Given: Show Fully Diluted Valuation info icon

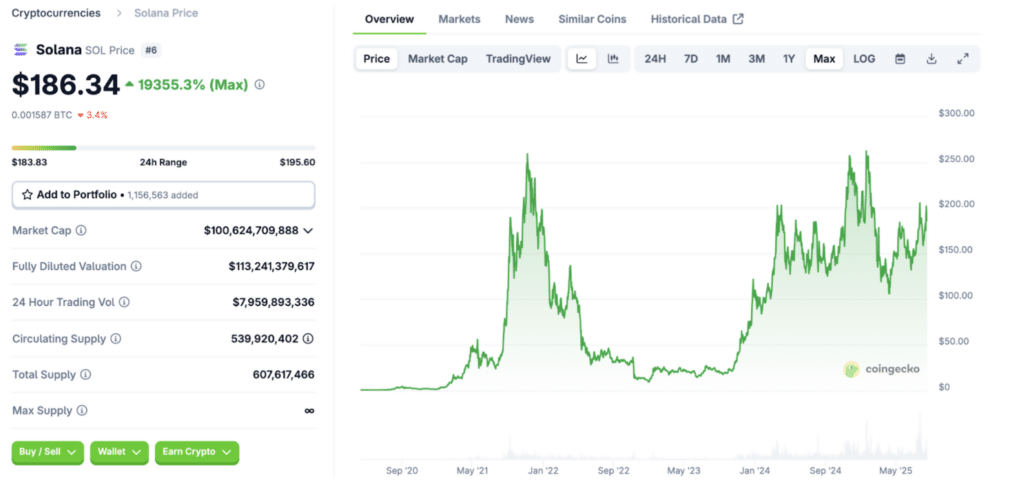Looking at the screenshot, I should click(x=136, y=266).
